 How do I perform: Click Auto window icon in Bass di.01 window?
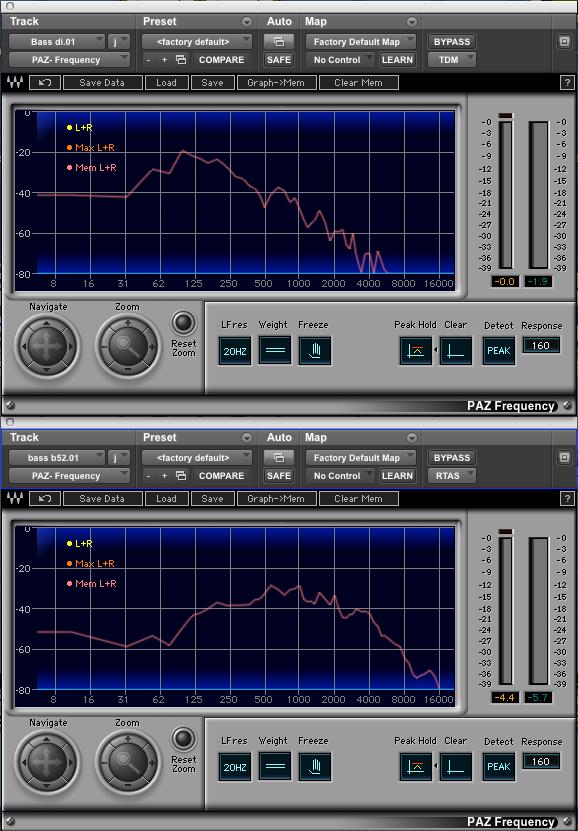[x=279, y=41]
